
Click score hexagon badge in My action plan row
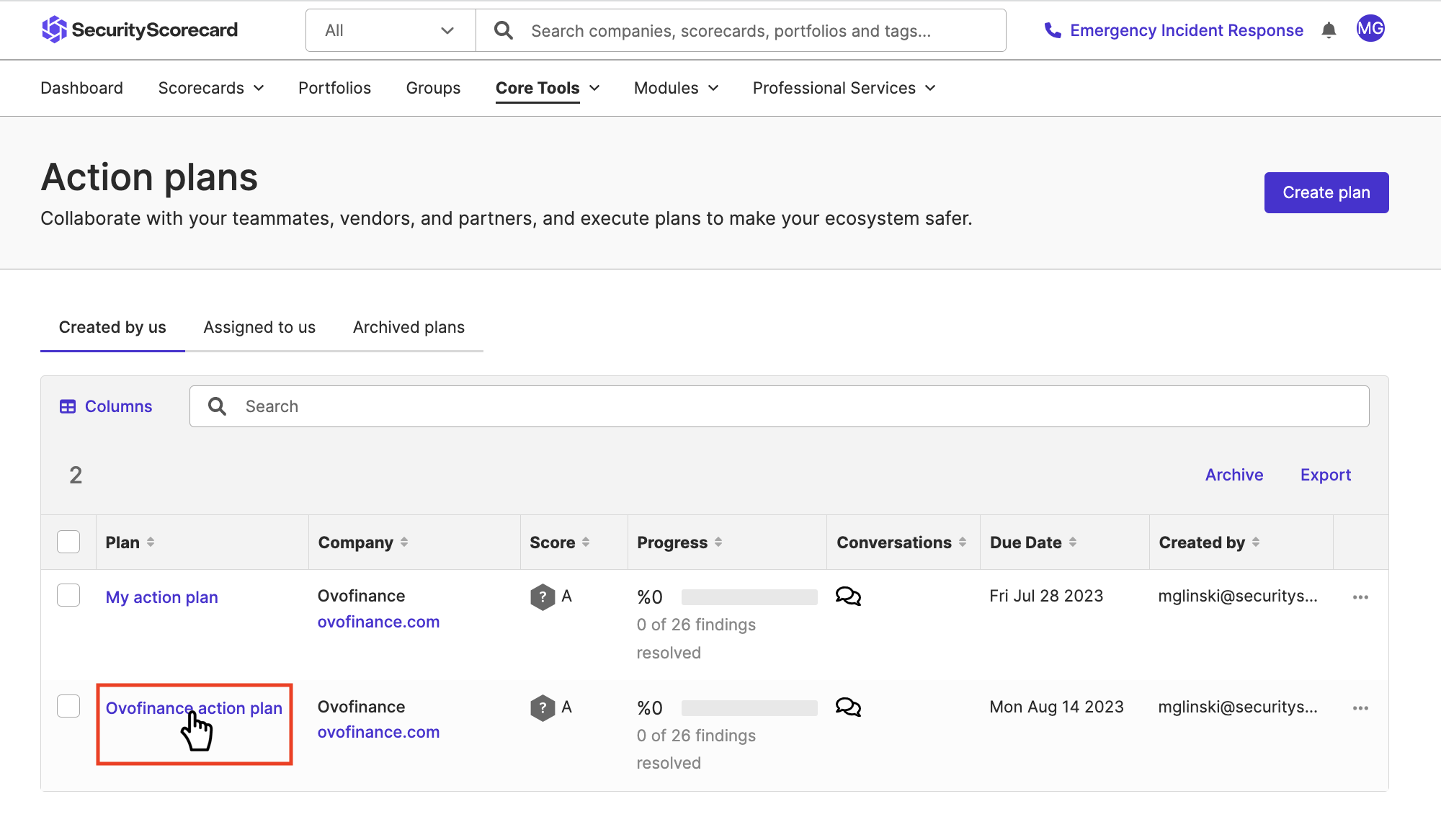543,597
